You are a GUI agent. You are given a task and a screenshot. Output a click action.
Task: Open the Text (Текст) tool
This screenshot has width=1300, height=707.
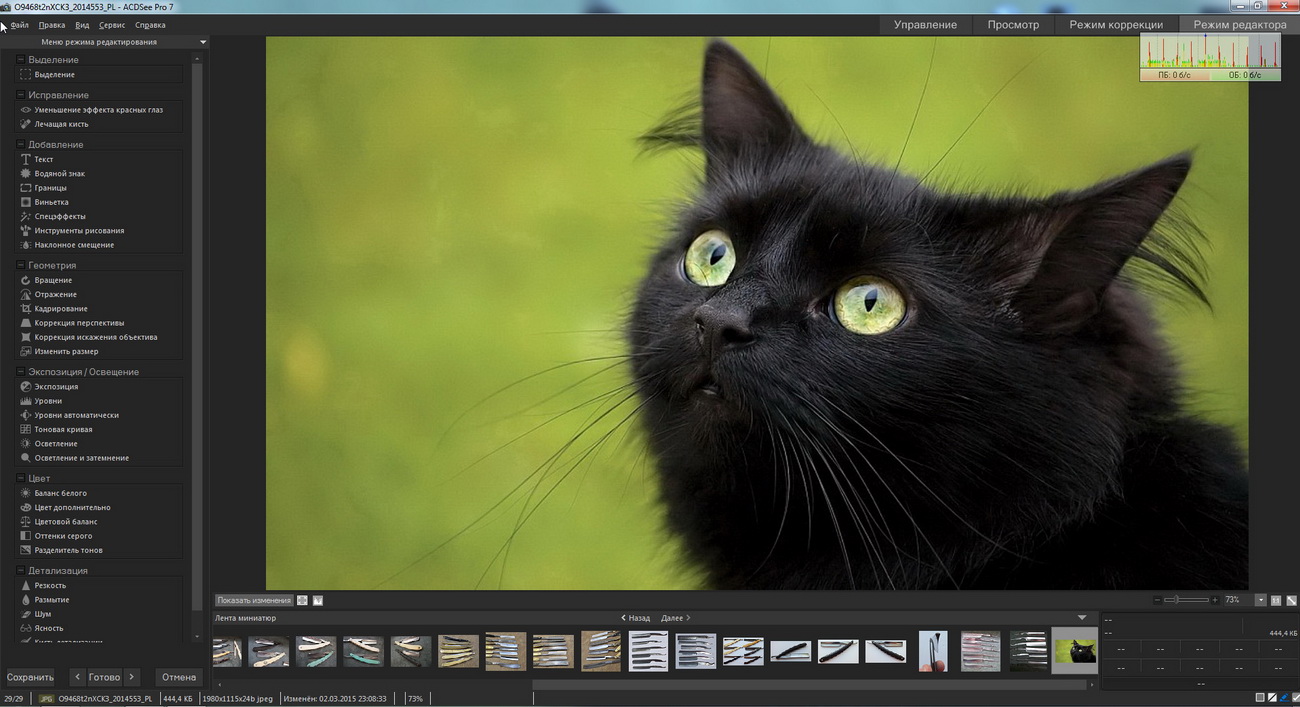(44, 159)
